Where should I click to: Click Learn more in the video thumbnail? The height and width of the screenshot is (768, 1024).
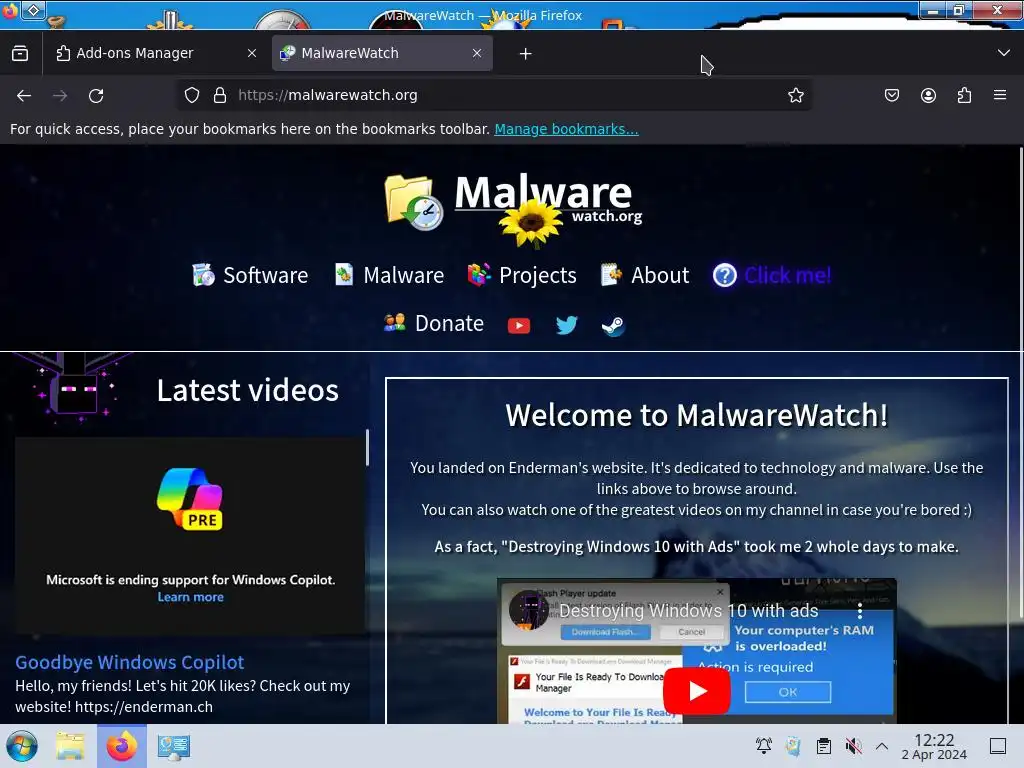[190, 597]
